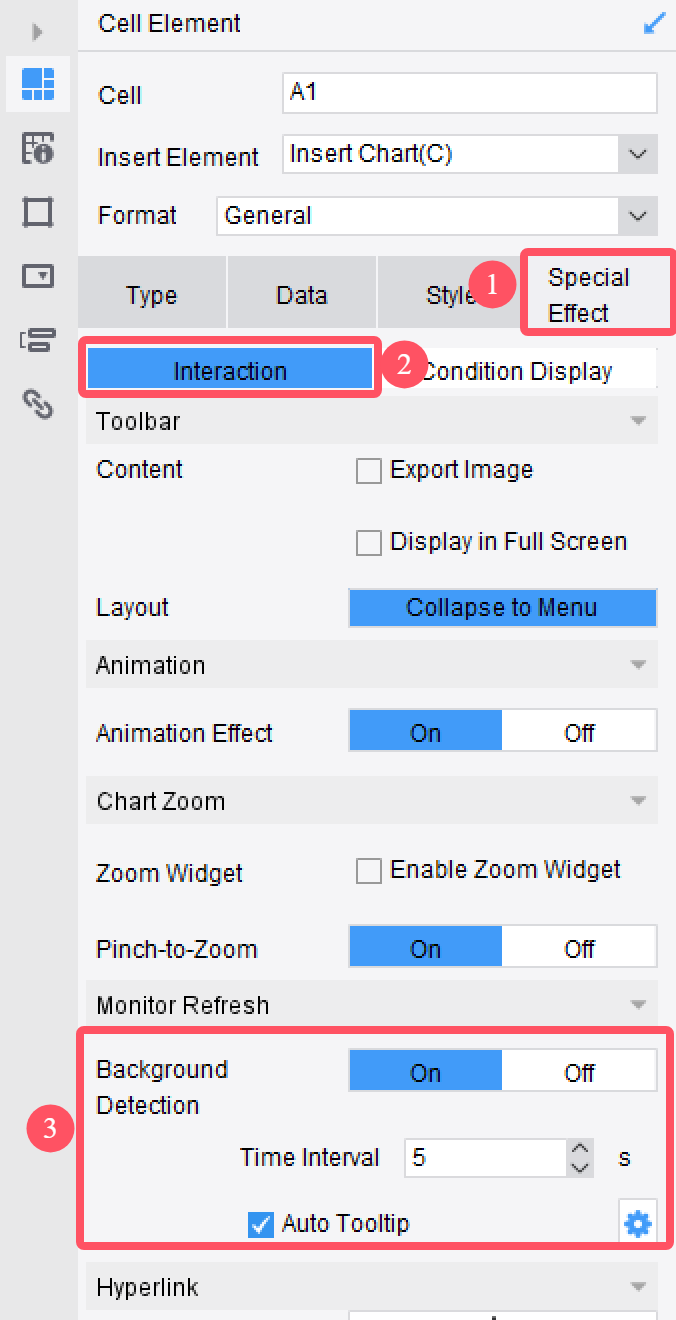This screenshot has height=1320, width=676.
Task: Click the square frame panel icon in sidebar
Action: 37,212
